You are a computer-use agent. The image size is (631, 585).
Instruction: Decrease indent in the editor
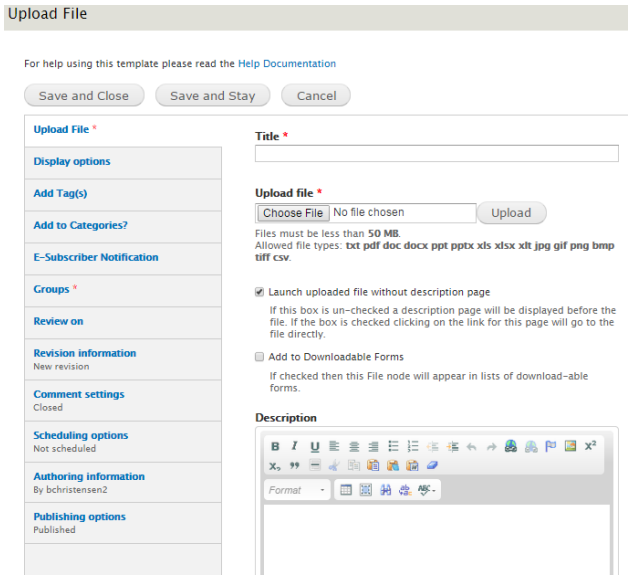coord(433,446)
